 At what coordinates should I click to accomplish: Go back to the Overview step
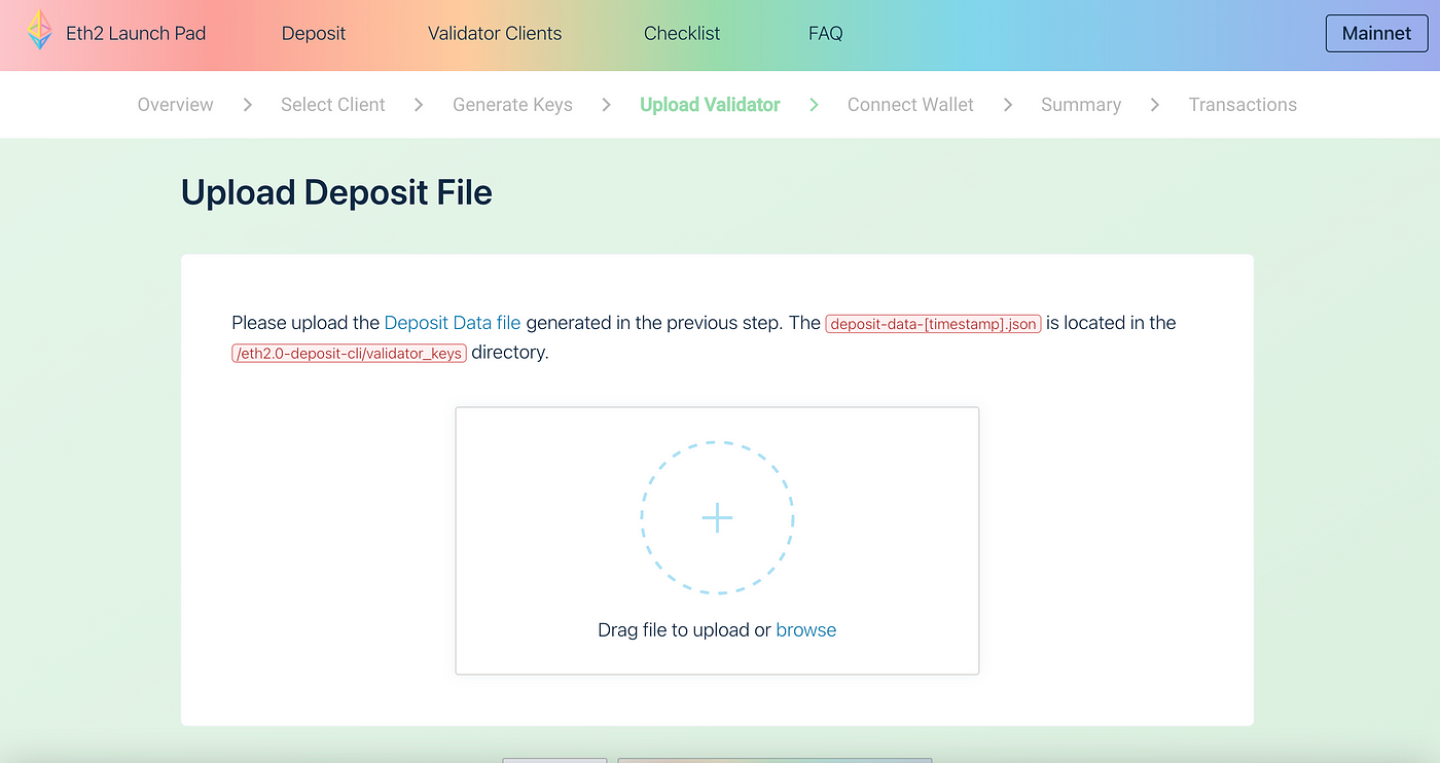[x=175, y=105]
